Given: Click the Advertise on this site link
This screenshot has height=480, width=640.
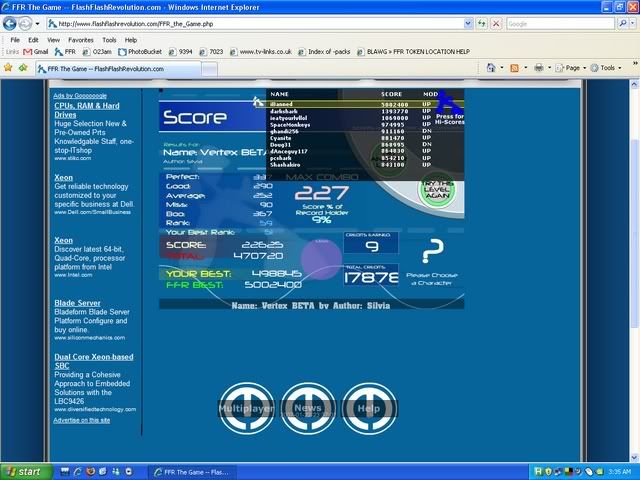Looking at the screenshot, I should (82, 420).
